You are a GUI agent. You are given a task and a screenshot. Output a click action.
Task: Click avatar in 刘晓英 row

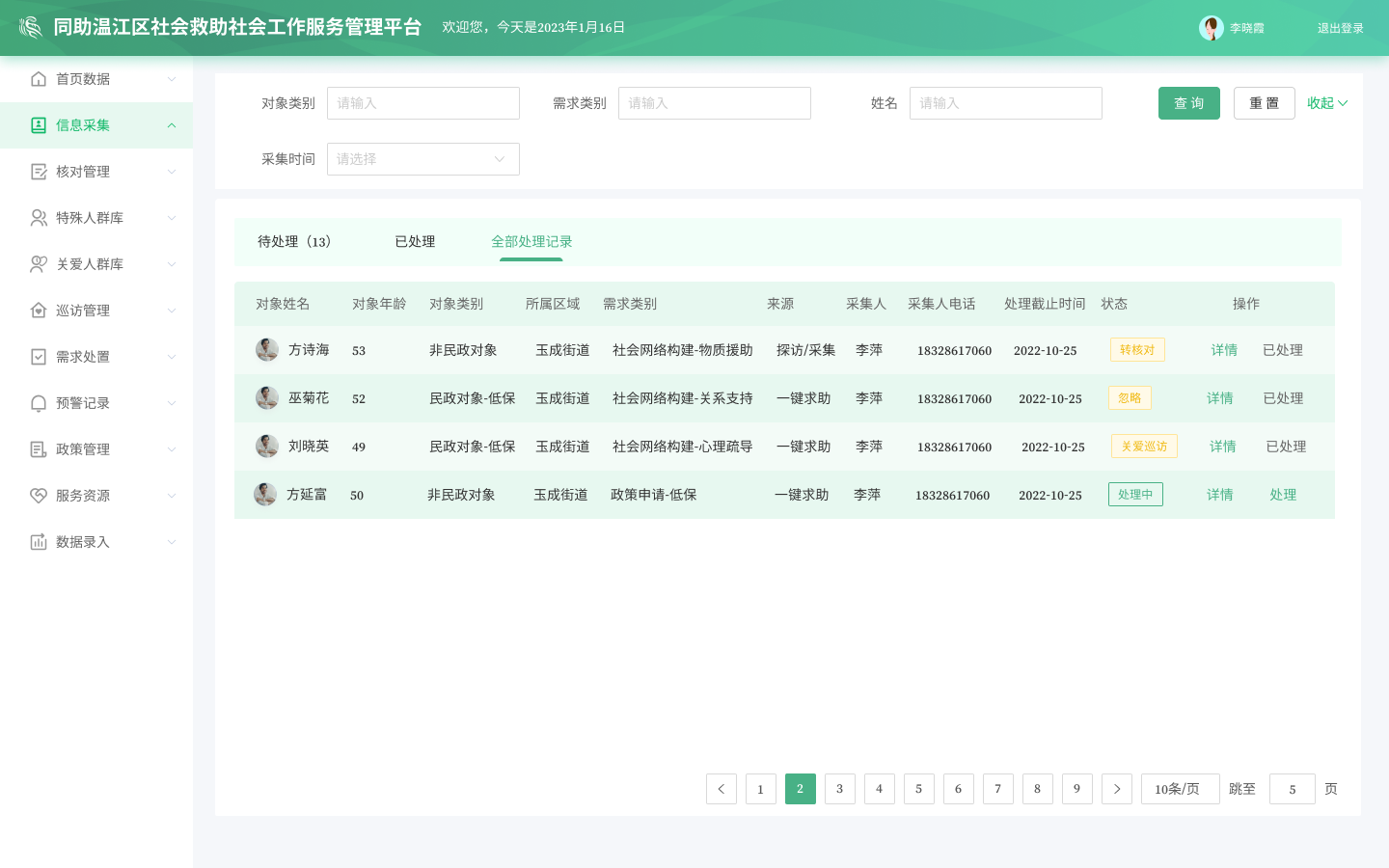click(267, 447)
